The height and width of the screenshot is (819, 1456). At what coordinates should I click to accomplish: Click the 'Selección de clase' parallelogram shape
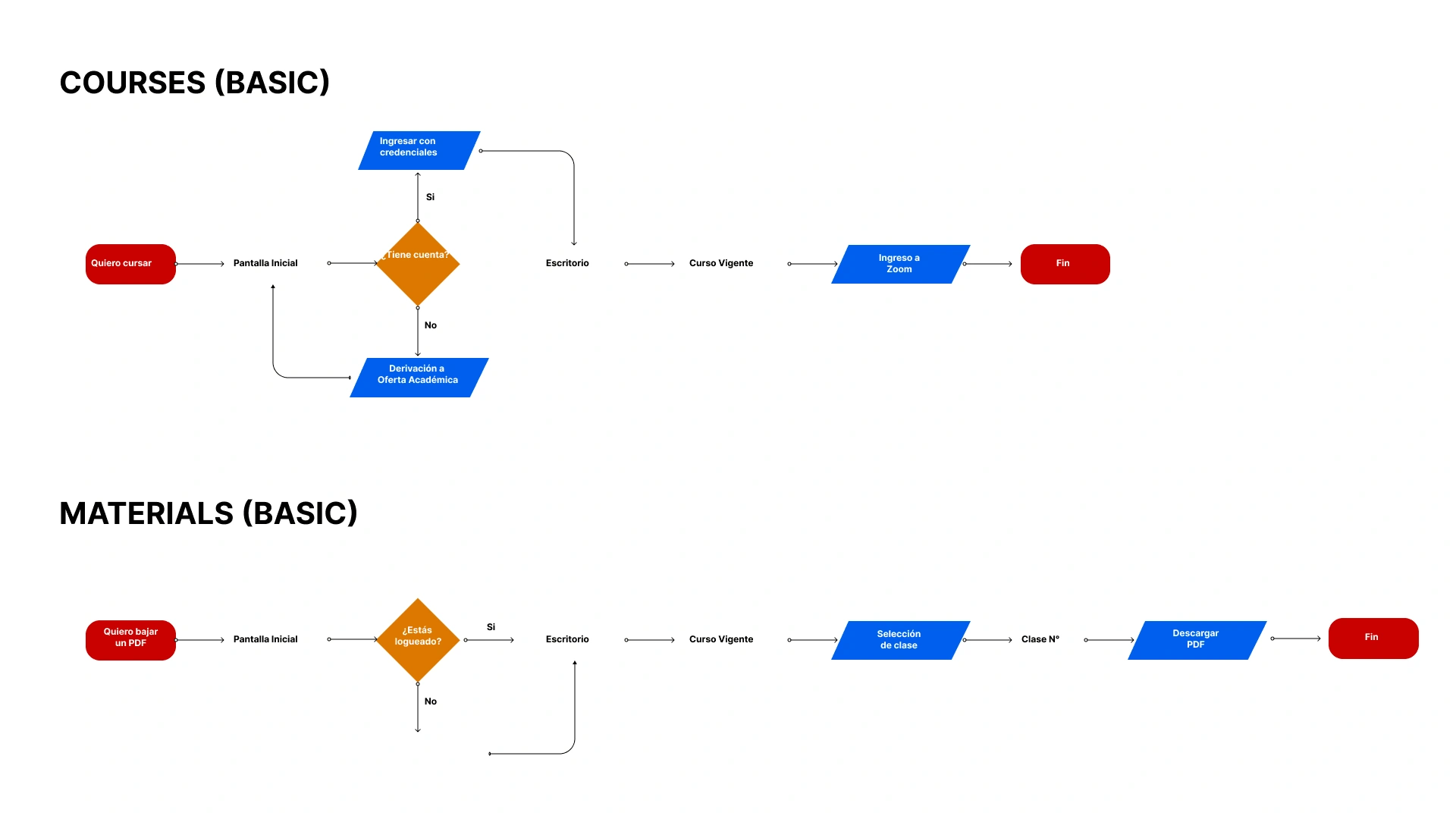coord(898,638)
